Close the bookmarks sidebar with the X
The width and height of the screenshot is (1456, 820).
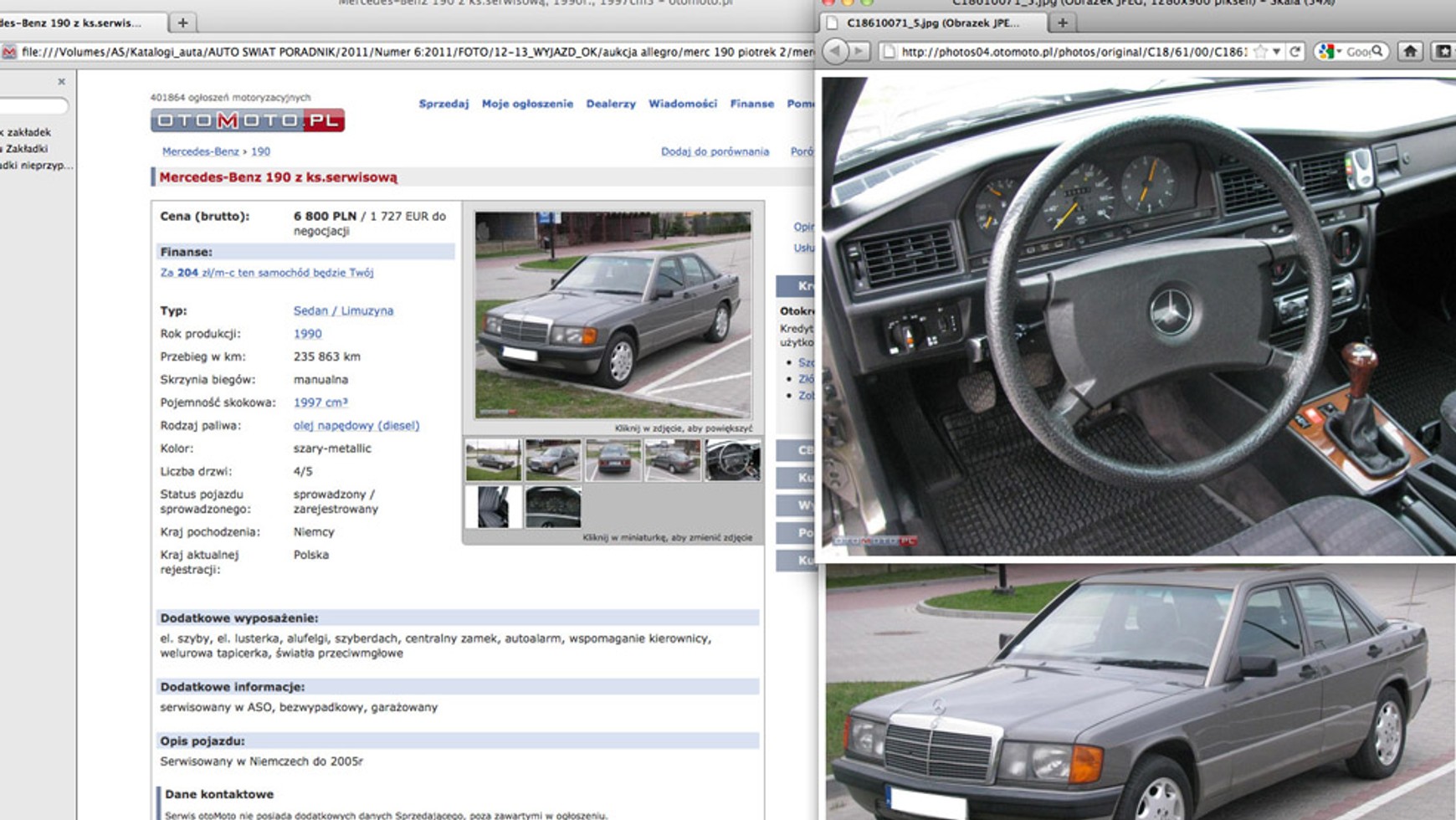pos(61,82)
